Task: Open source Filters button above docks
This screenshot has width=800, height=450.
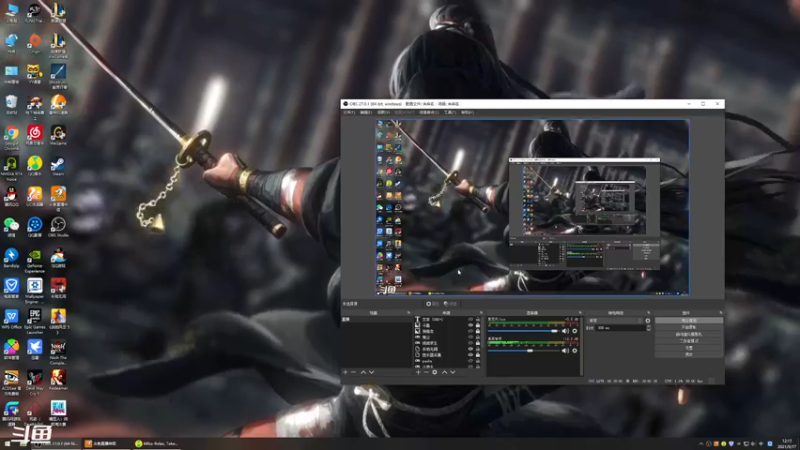Action: 451,304
